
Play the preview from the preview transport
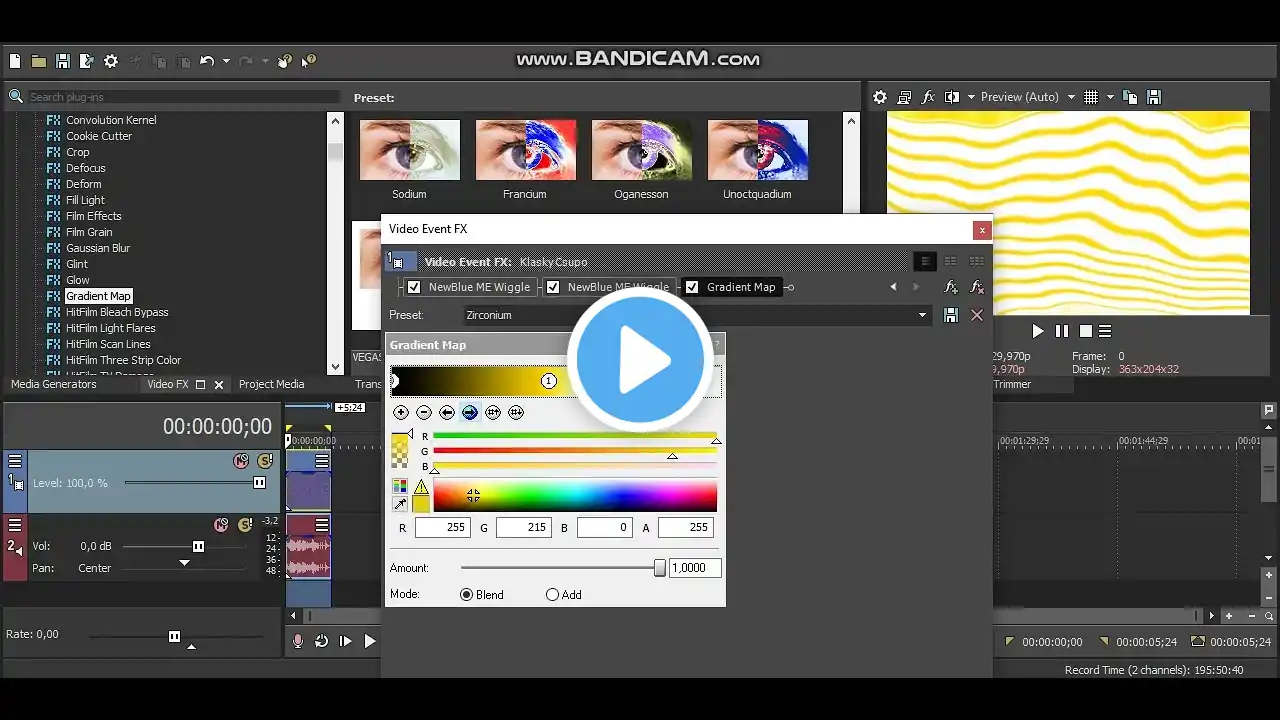point(1038,331)
